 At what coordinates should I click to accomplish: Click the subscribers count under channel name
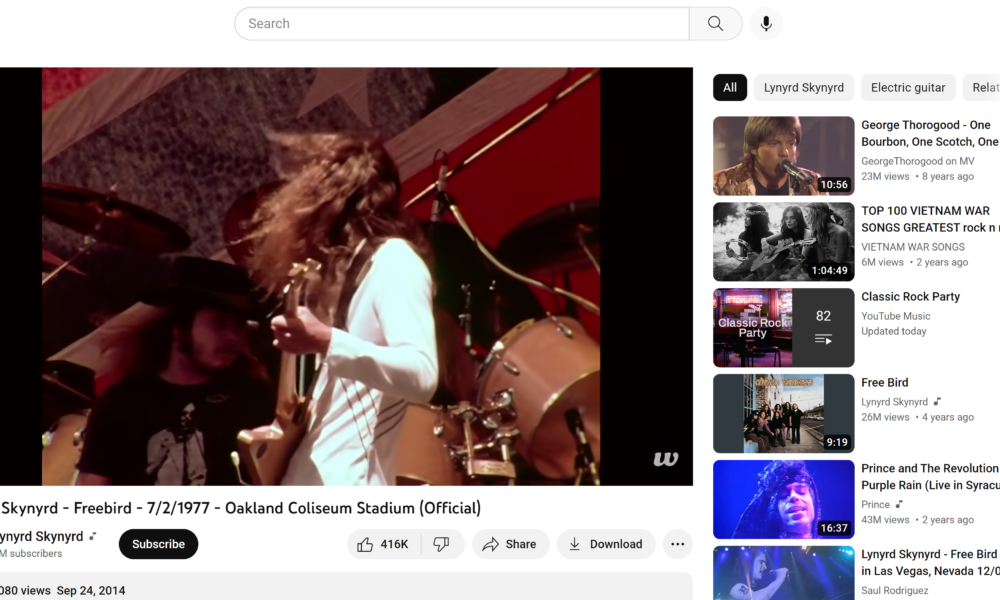tap(31, 553)
